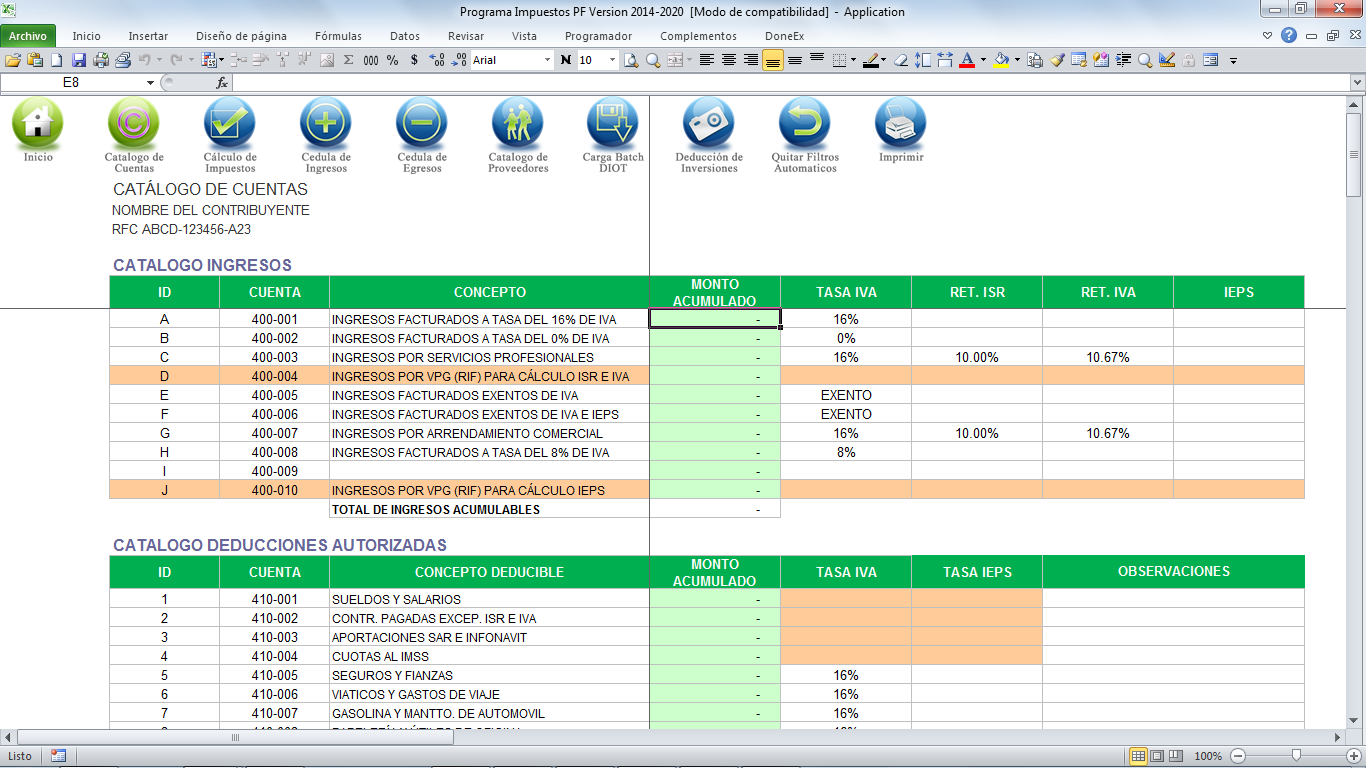Click the Imprimir printer icon
Screen dimensions: 1366x768
tap(901, 124)
